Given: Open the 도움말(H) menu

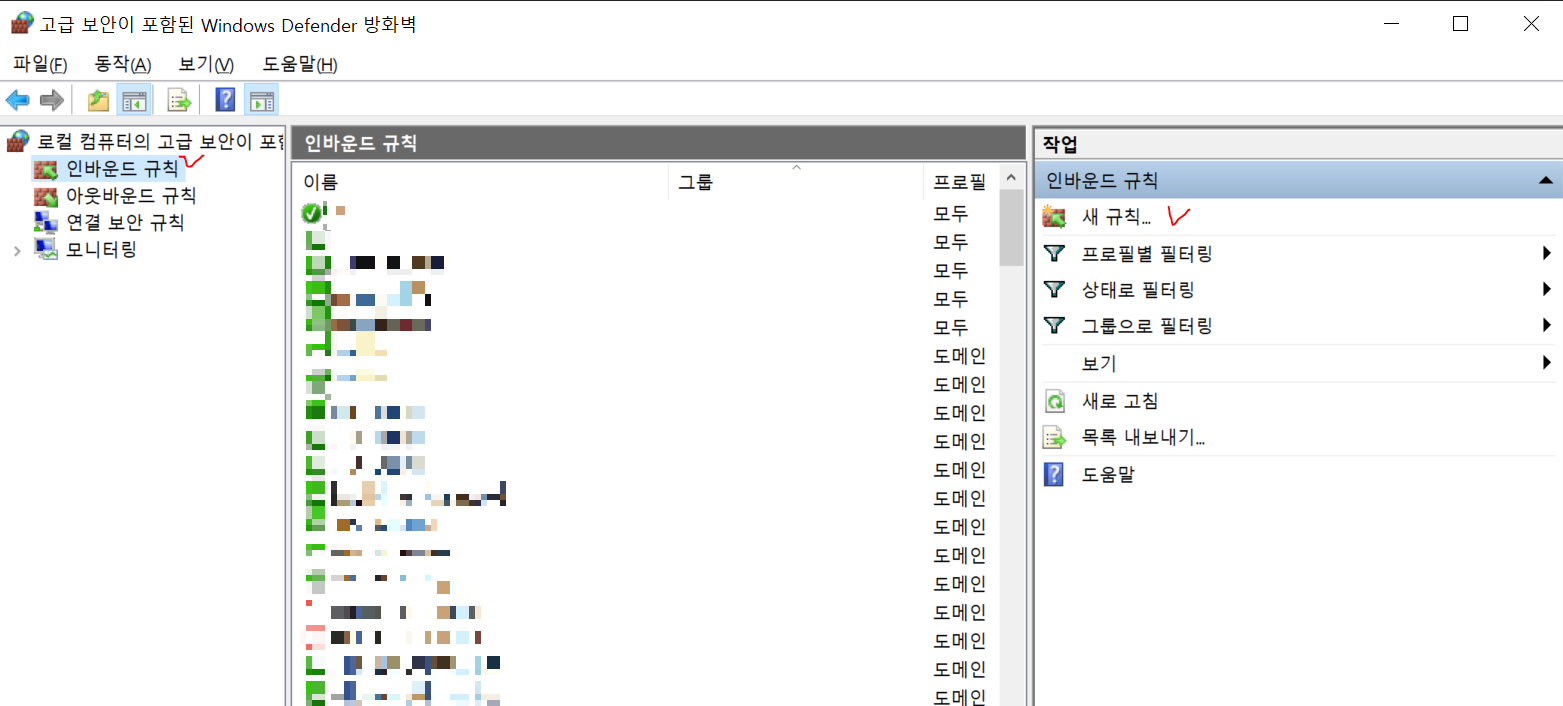Looking at the screenshot, I should (300, 64).
